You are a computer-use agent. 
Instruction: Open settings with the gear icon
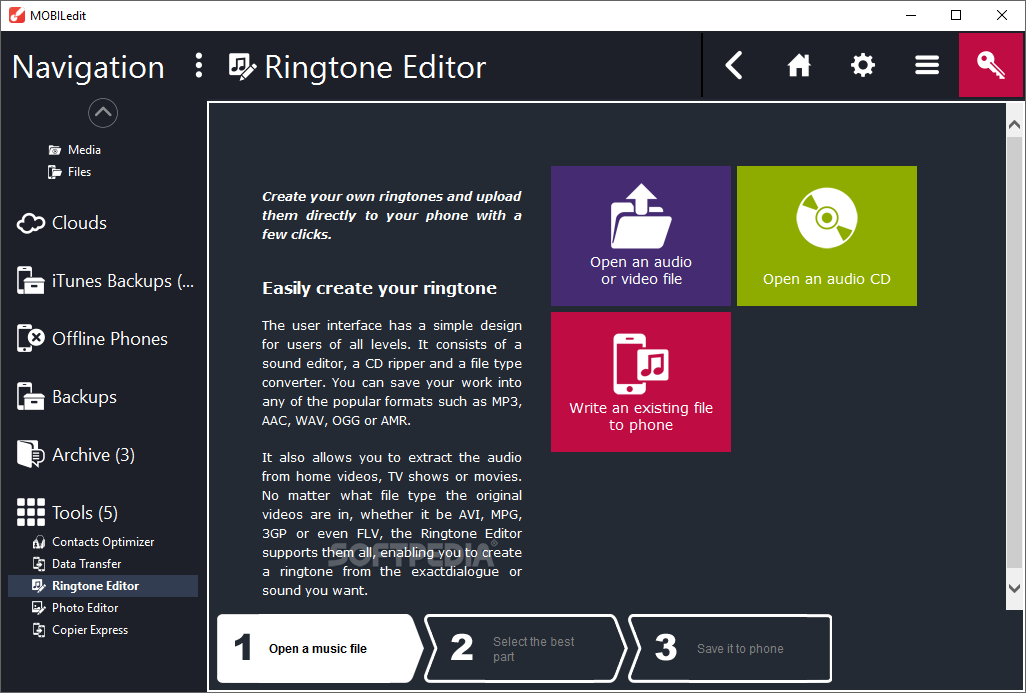[x=862, y=65]
